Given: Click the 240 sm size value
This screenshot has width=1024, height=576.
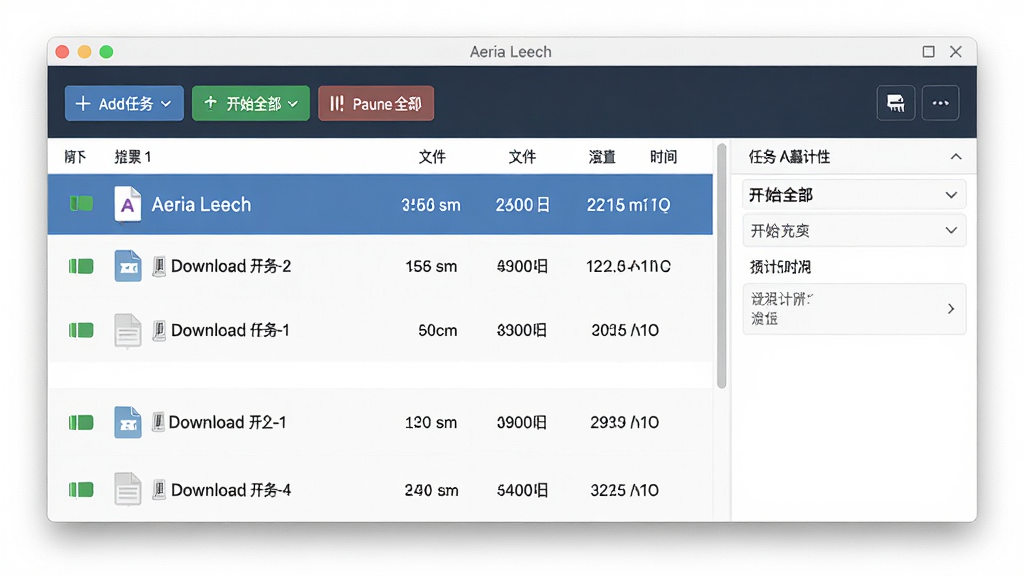Looking at the screenshot, I should tap(431, 490).
